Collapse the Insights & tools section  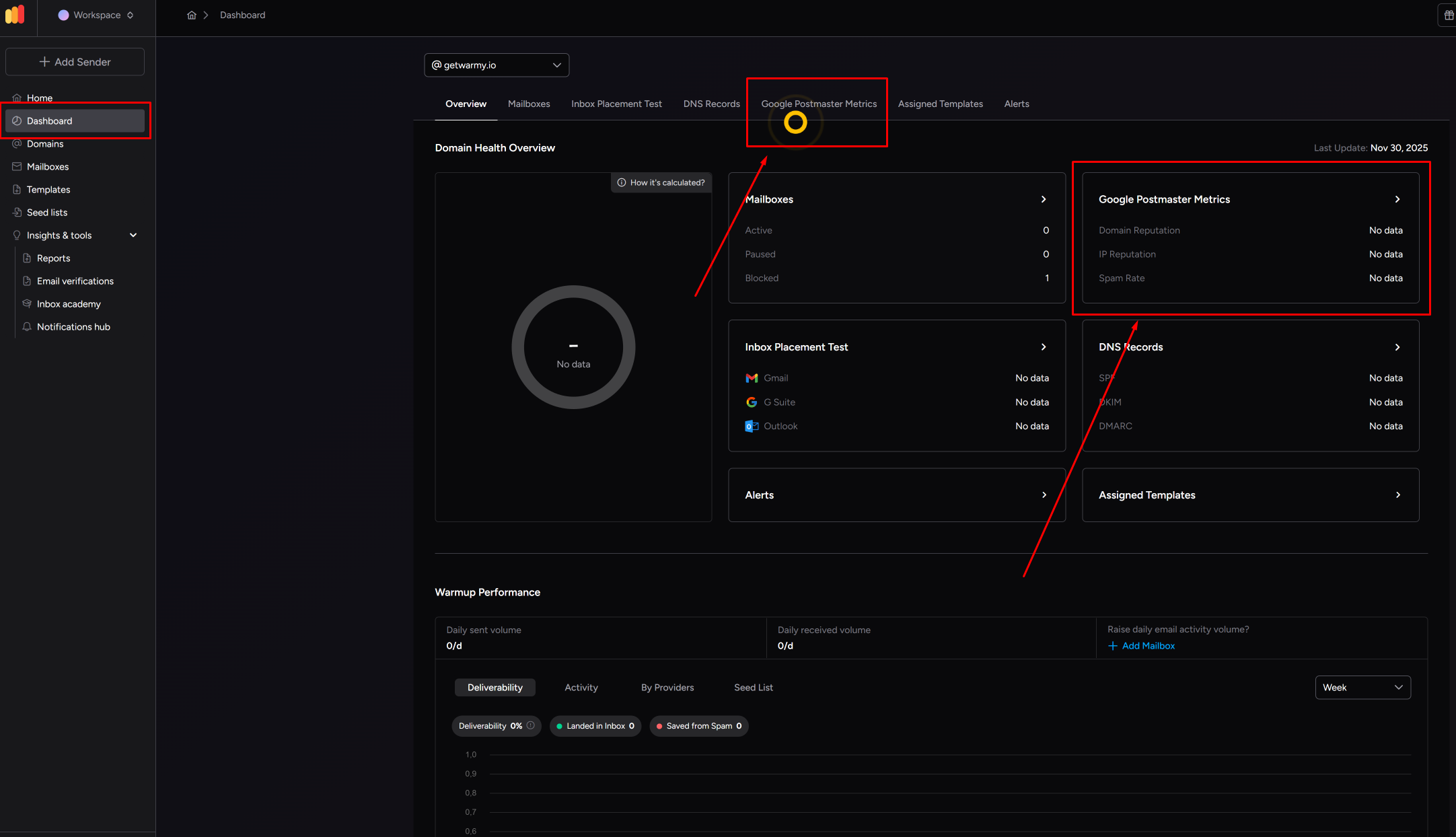click(133, 235)
